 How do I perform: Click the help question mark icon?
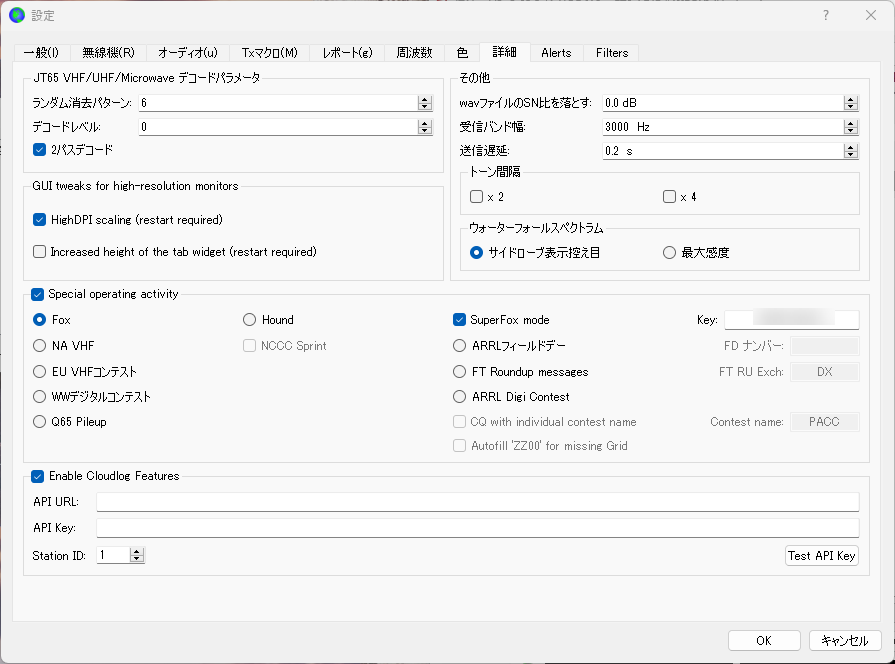(825, 15)
